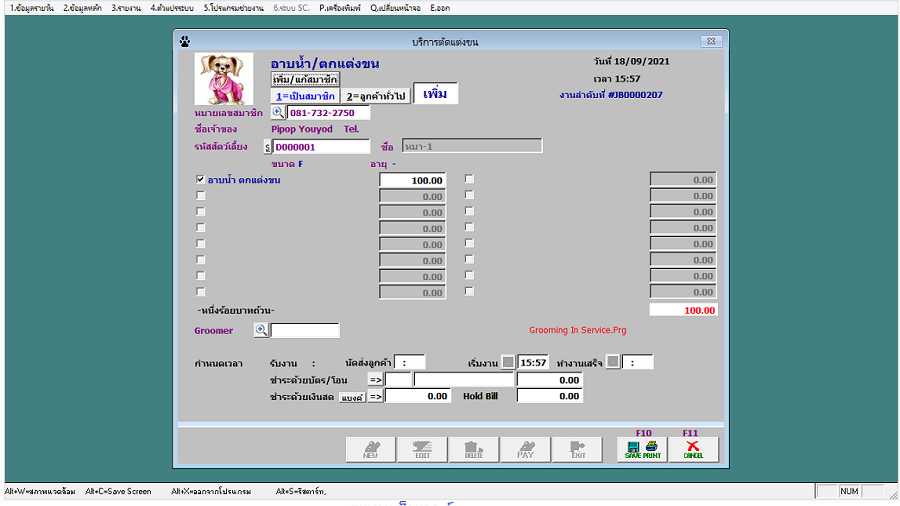Uncheck the อาบน้ำ ตกแต่งขน service checkbox
Viewport: 900px width, 506px height.
click(x=201, y=180)
